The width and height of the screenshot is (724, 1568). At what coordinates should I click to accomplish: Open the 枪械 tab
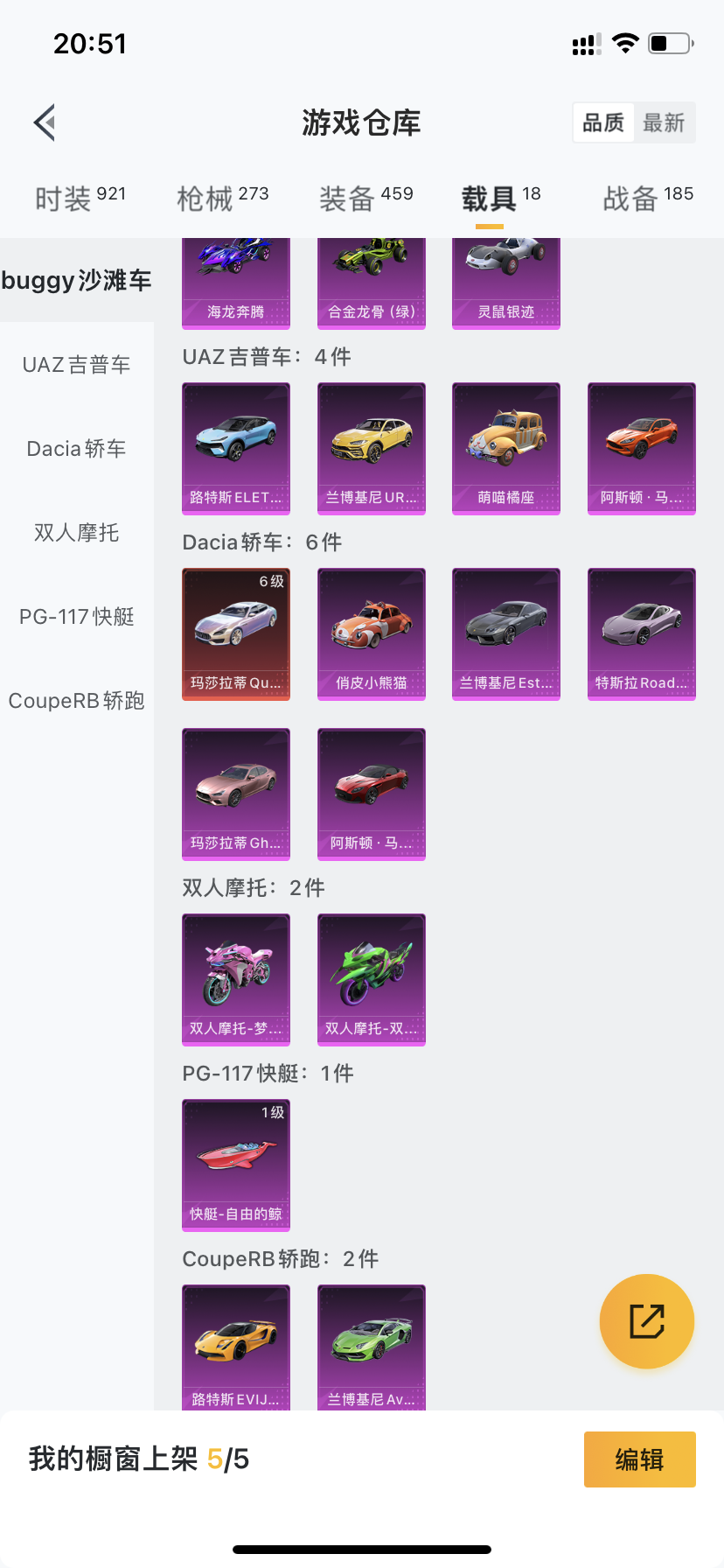tap(223, 198)
